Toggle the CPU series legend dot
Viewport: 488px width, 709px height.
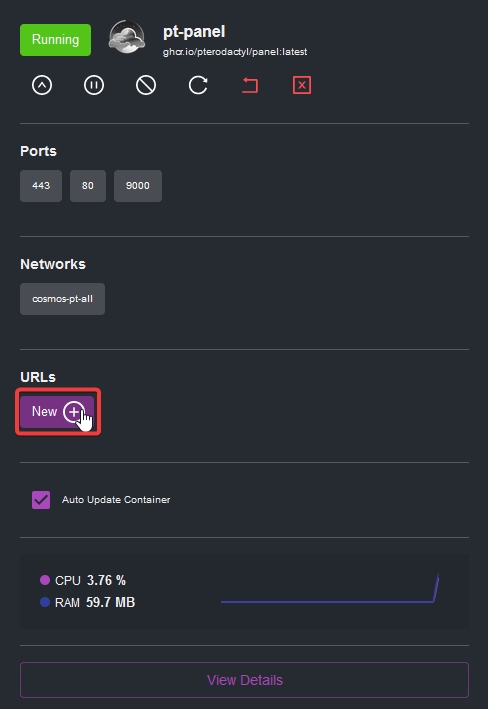pos(45,580)
